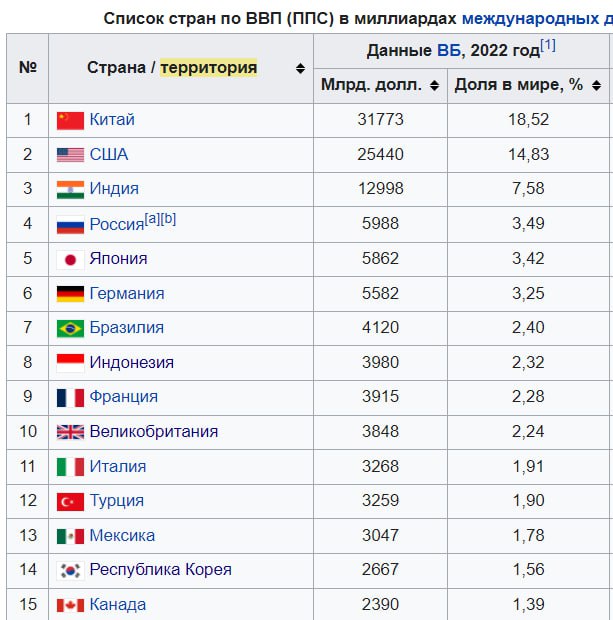Click the Republic of Korea flag icon

pyautogui.click(x=70, y=571)
